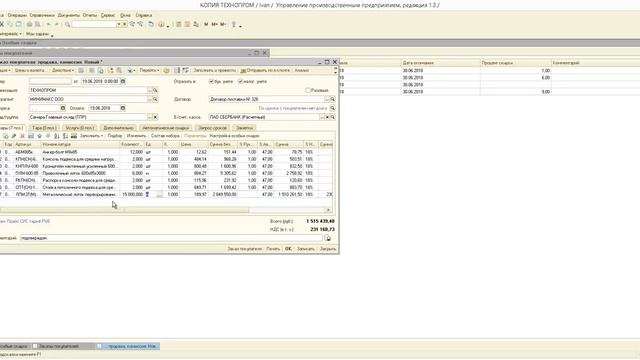Switch to the Тара tab
The height and width of the screenshot is (360, 640).
tap(44, 128)
